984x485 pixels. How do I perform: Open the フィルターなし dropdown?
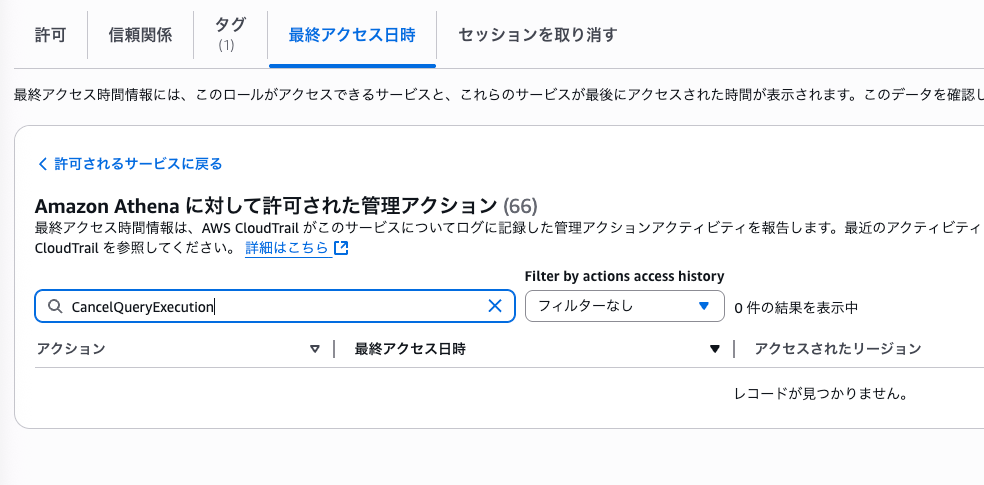pyautogui.click(x=624, y=306)
